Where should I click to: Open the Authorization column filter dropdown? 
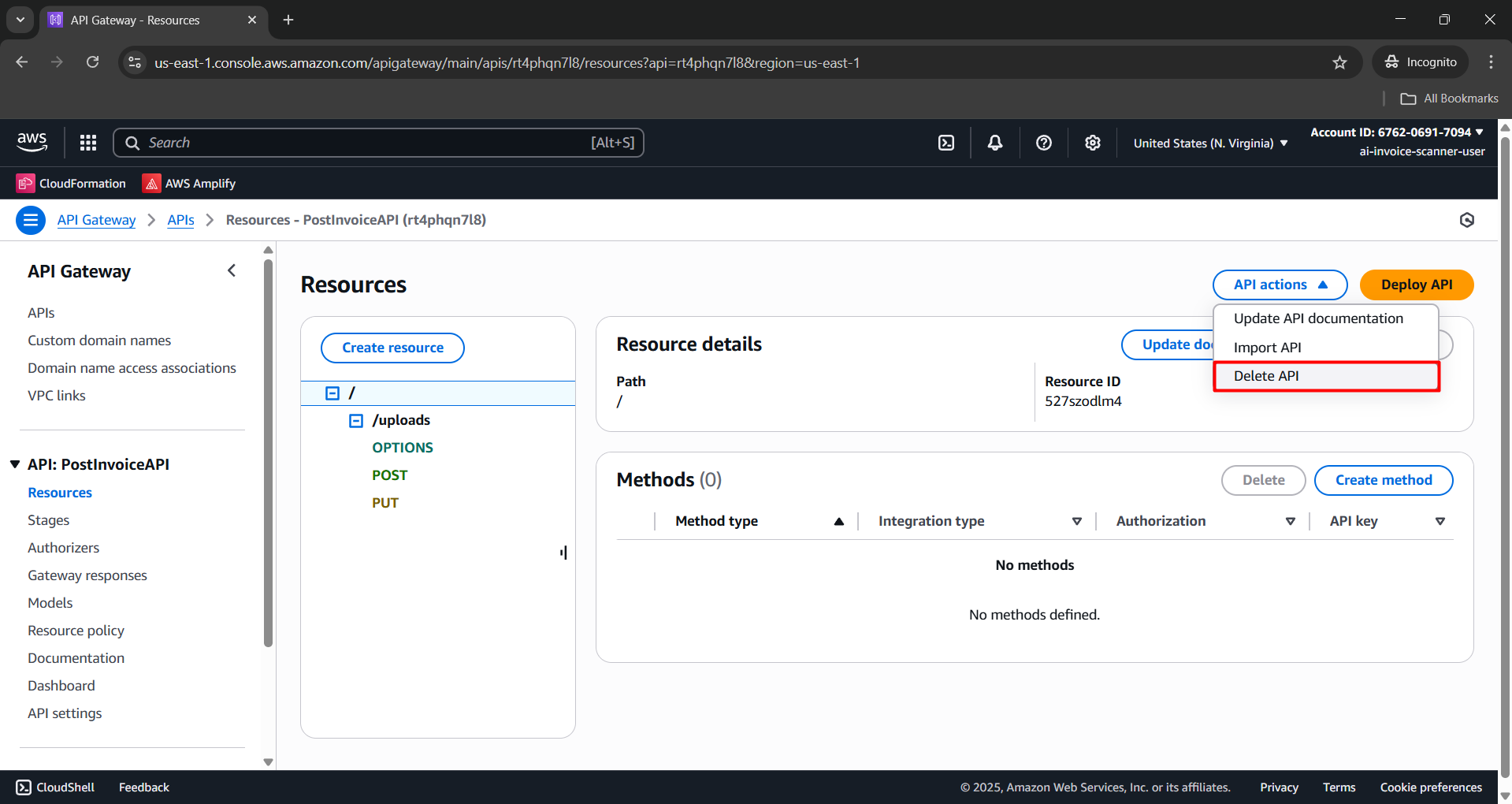click(x=1290, y=520)
